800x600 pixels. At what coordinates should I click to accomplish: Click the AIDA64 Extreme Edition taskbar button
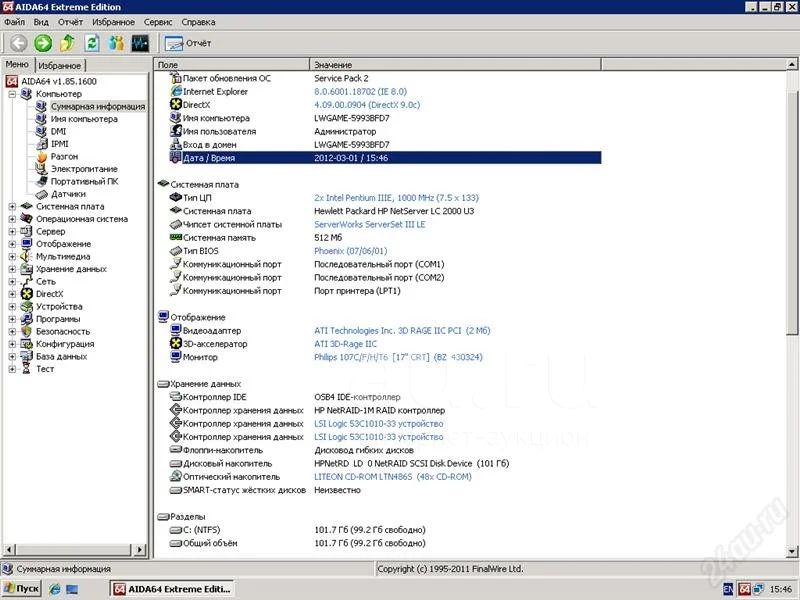[x=172, y=589]
